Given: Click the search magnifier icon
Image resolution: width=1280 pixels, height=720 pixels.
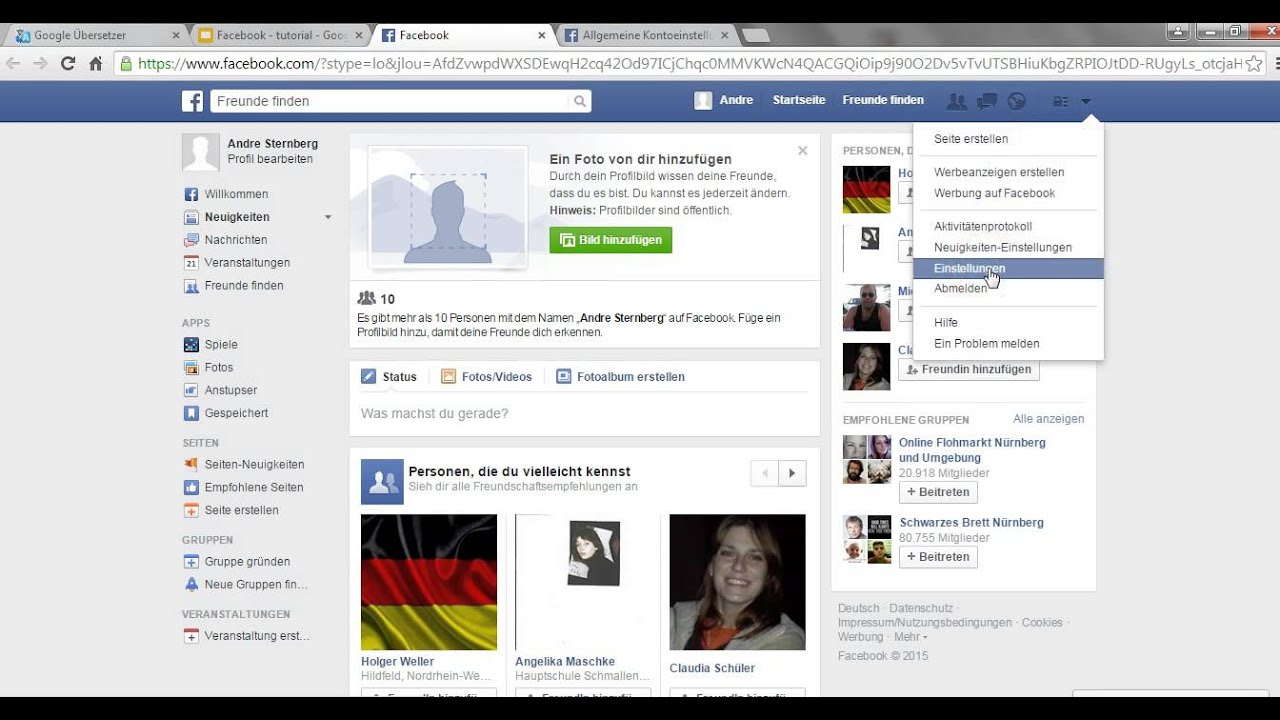Looking at the screenshot, I should [579, 101].
